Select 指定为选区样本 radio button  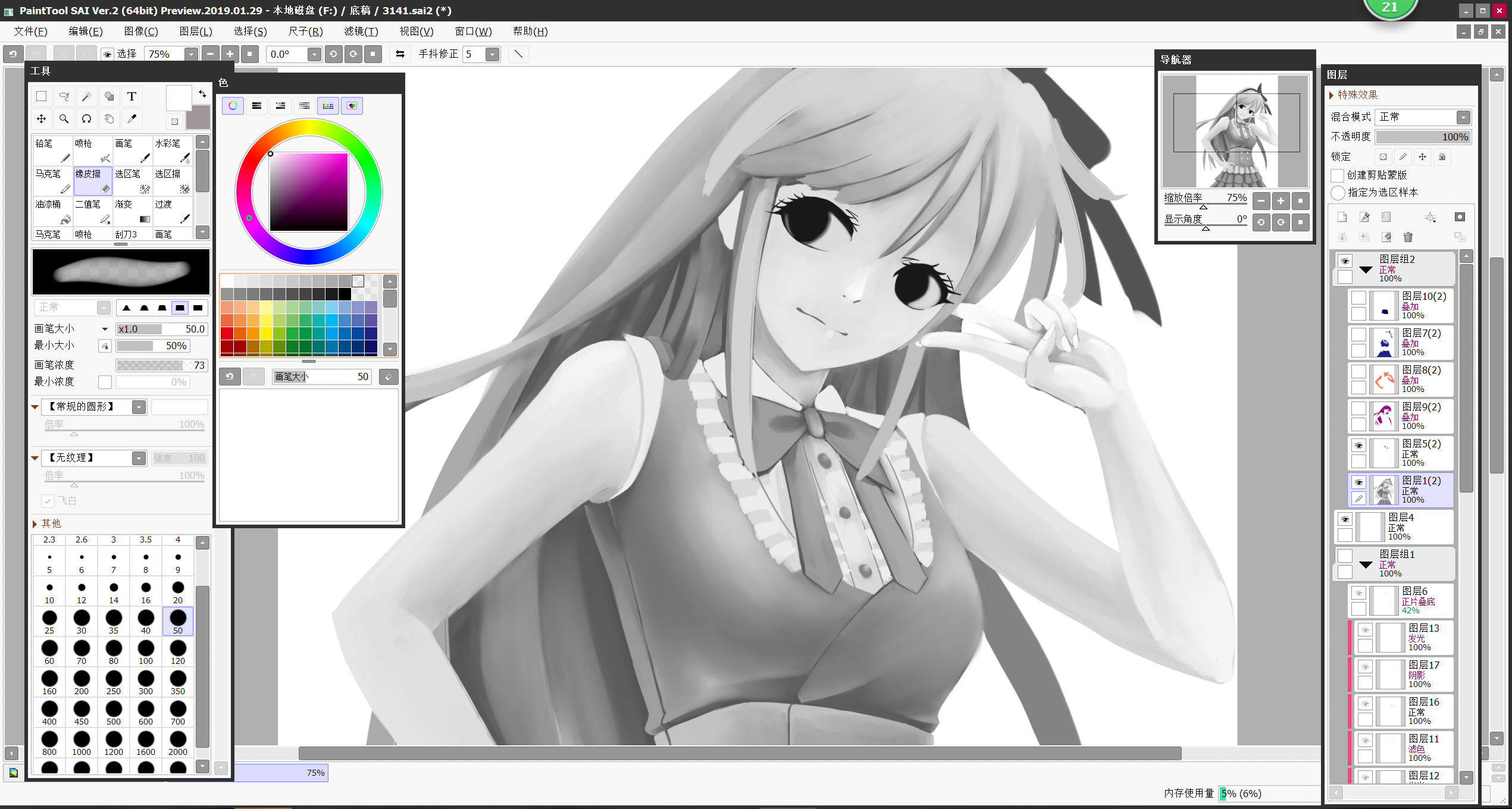[1338, 193]
